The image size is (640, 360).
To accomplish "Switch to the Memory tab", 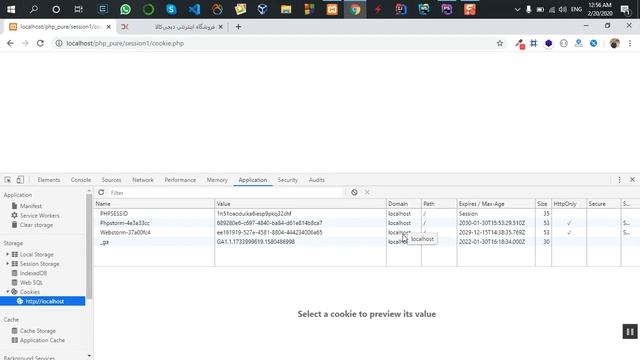I will 217,180.
